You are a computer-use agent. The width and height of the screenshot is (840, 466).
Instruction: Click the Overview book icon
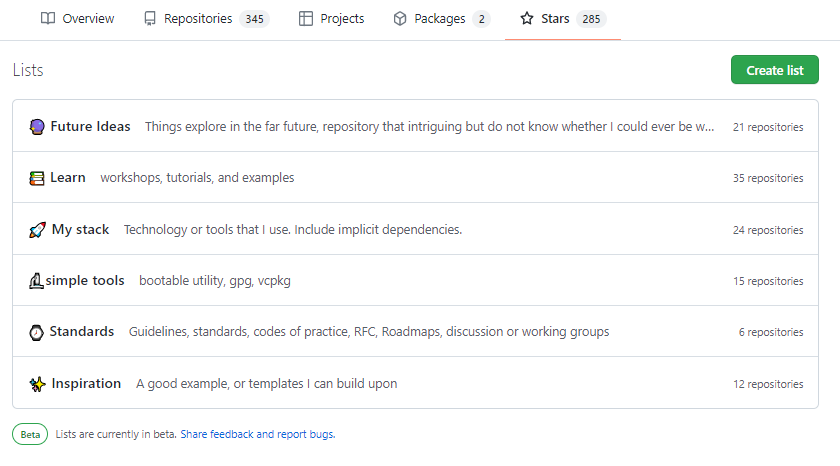[x=48, y=19]
